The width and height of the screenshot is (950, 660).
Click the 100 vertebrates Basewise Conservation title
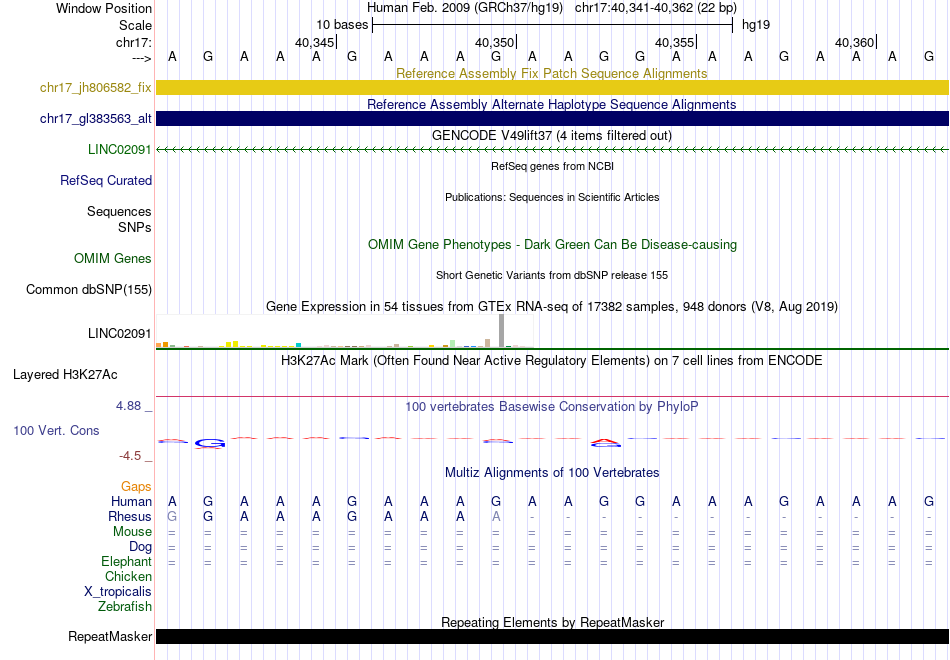552,407
